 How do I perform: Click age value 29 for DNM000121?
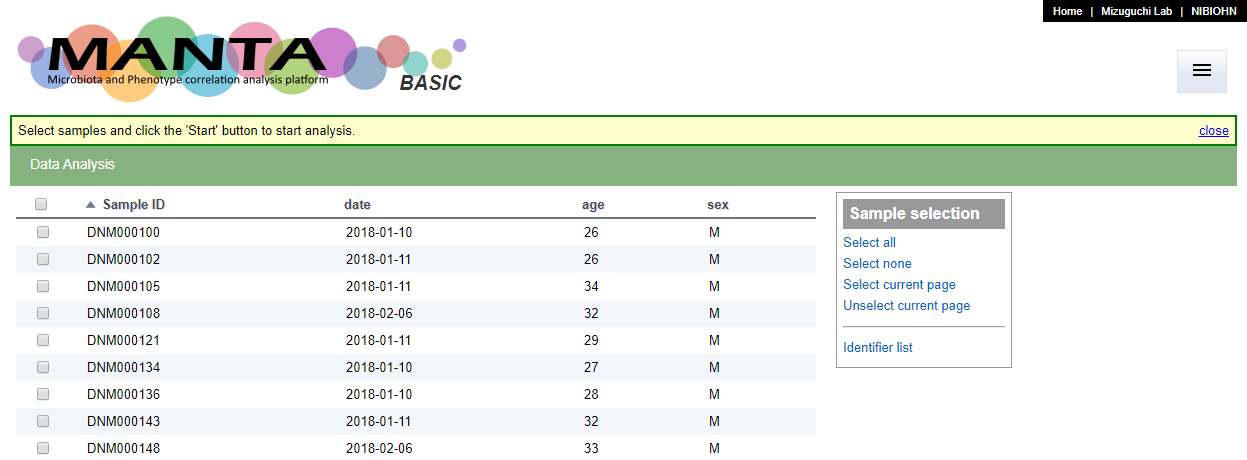pyautogui.click(x=591, y=340)
